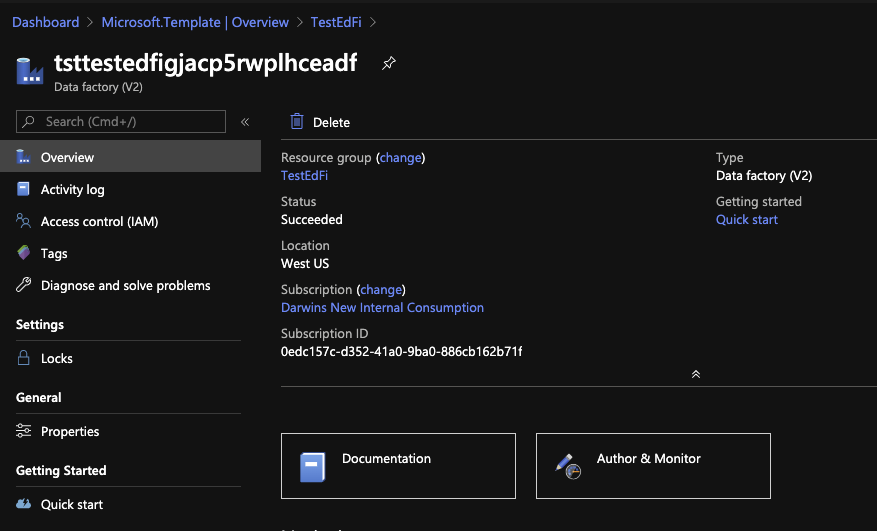
Task: Open Quick start link under Getting started
Action: pyautogui.click(x=747, y=219)
